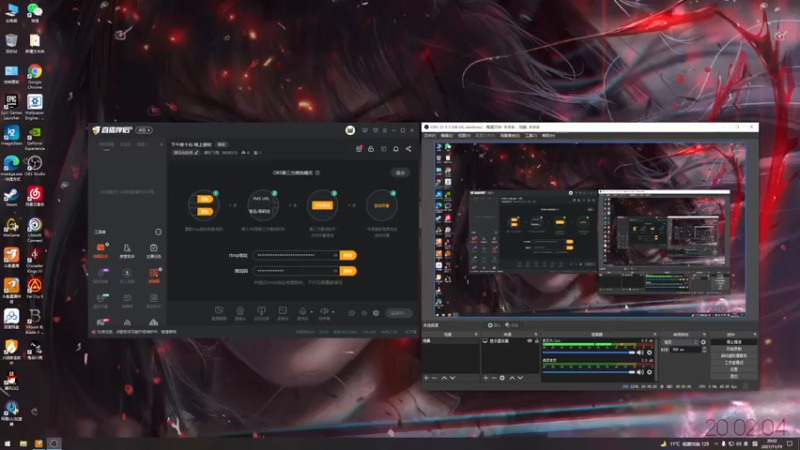Image resolution: width=800 pixels, height=450 pixels.
Task: Click the speaker icon in the Huya bottom toolbar
Action: (324, 311)
